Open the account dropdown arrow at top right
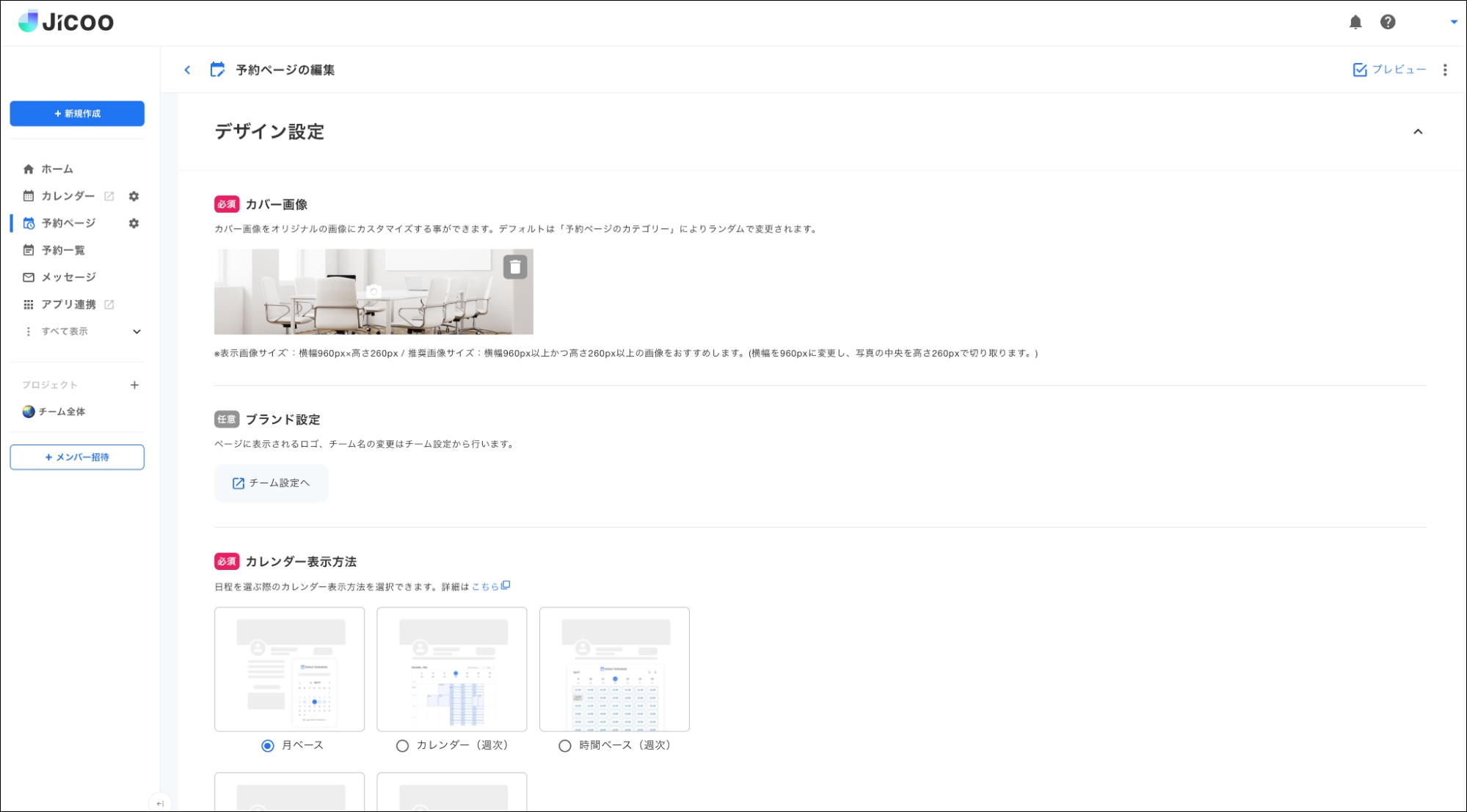The width and height of the screenshot is (1467, 812). (x=1453, y=22)
